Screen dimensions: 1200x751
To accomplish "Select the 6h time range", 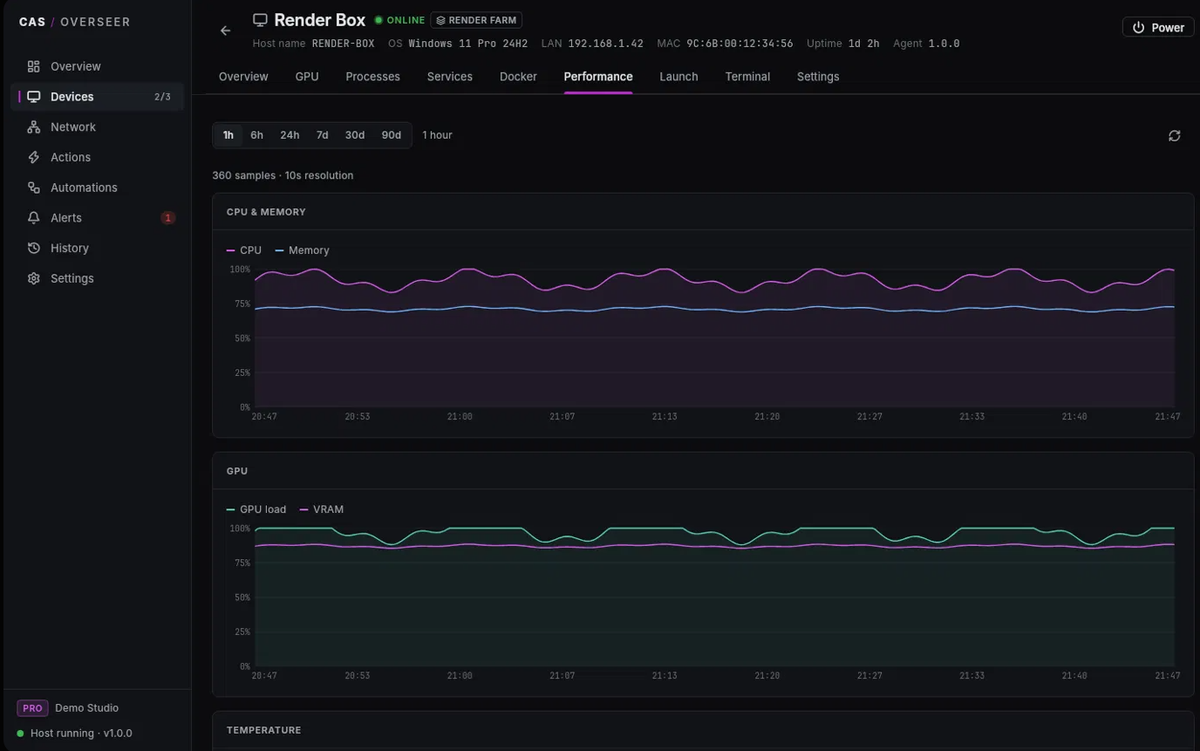I will coord(257,135).
